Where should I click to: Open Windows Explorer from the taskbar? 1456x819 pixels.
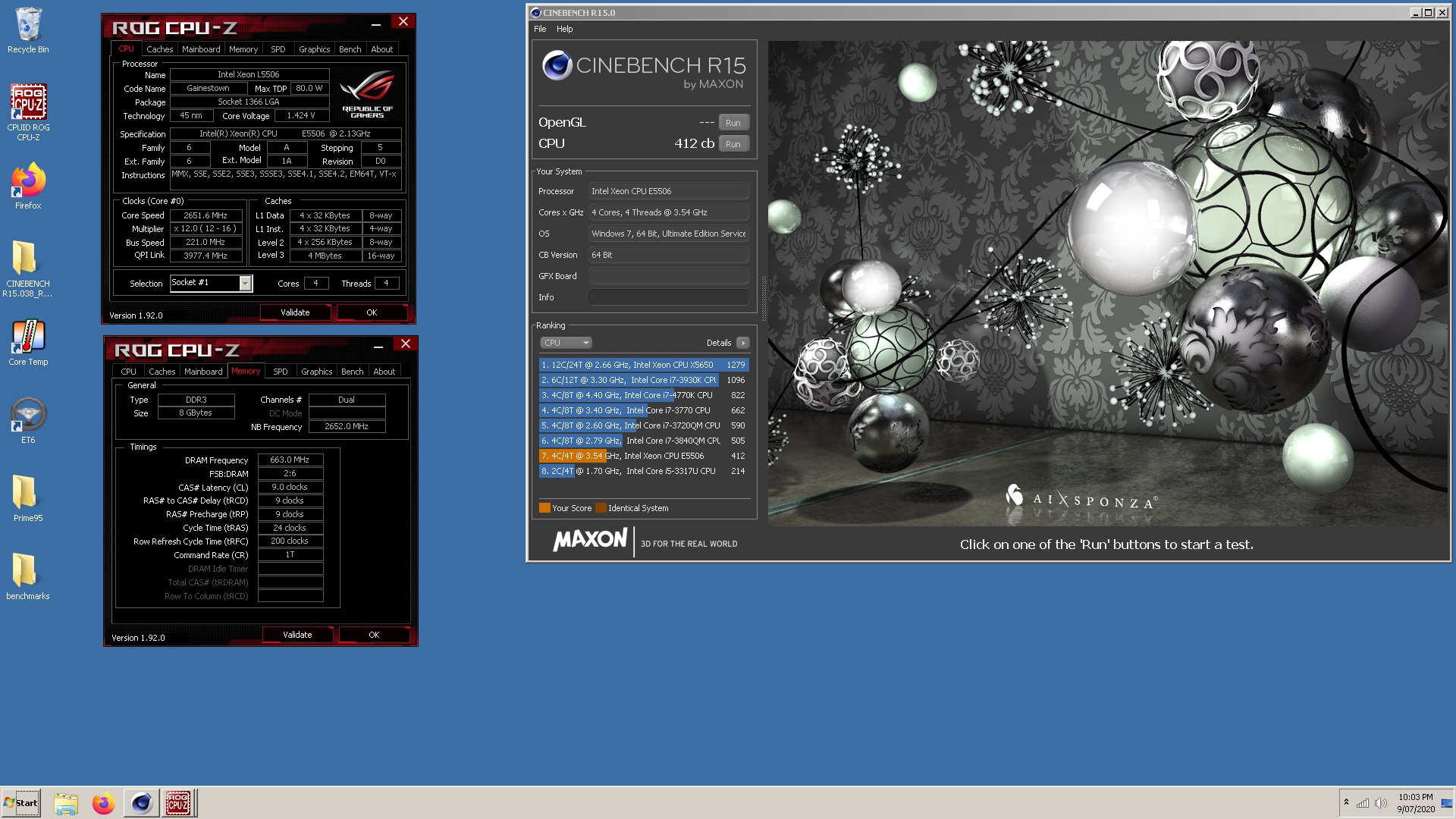(66, 803)
